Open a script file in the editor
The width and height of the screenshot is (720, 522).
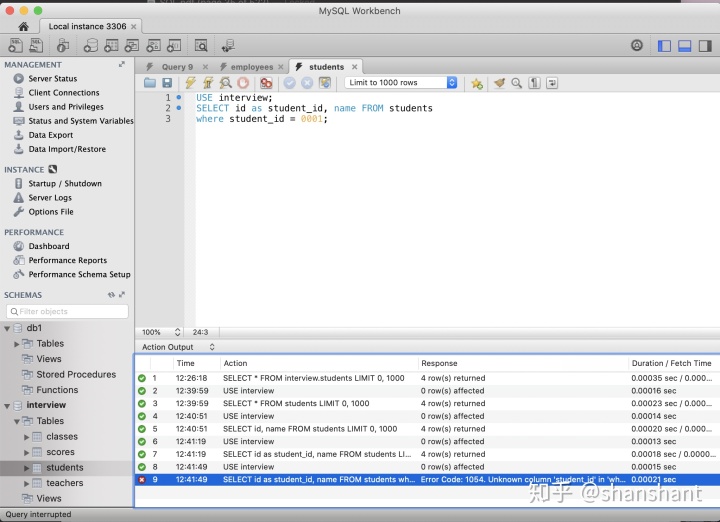point(150,83)
